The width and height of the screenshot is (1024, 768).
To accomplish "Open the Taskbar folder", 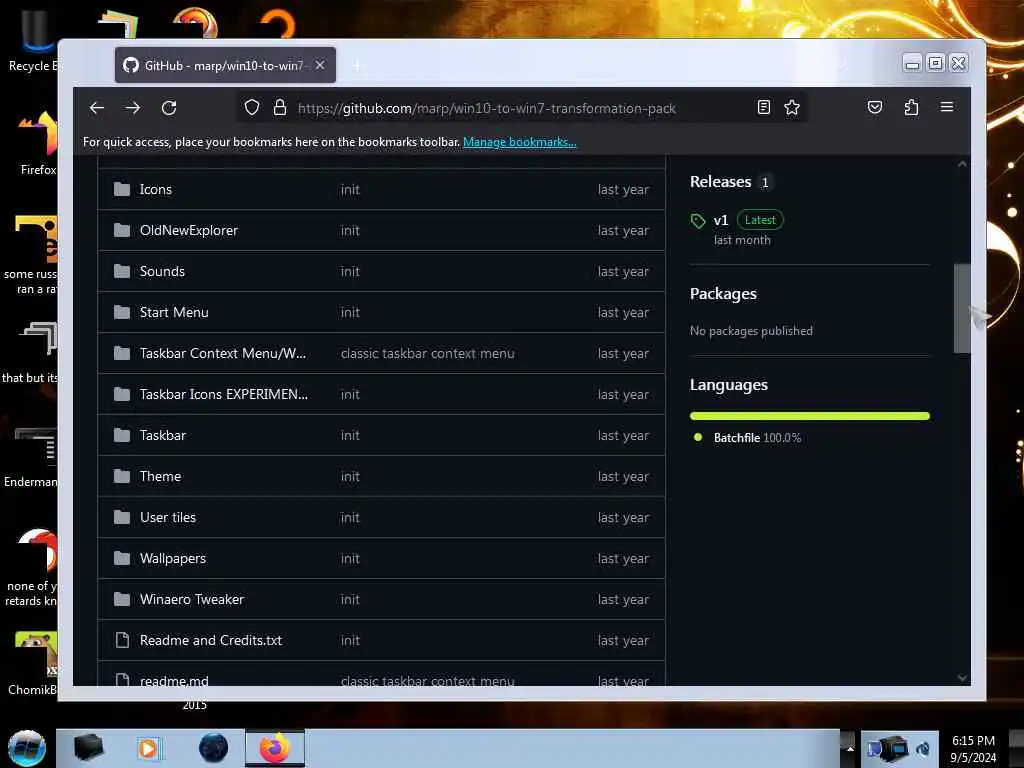I will click(163, 436).
